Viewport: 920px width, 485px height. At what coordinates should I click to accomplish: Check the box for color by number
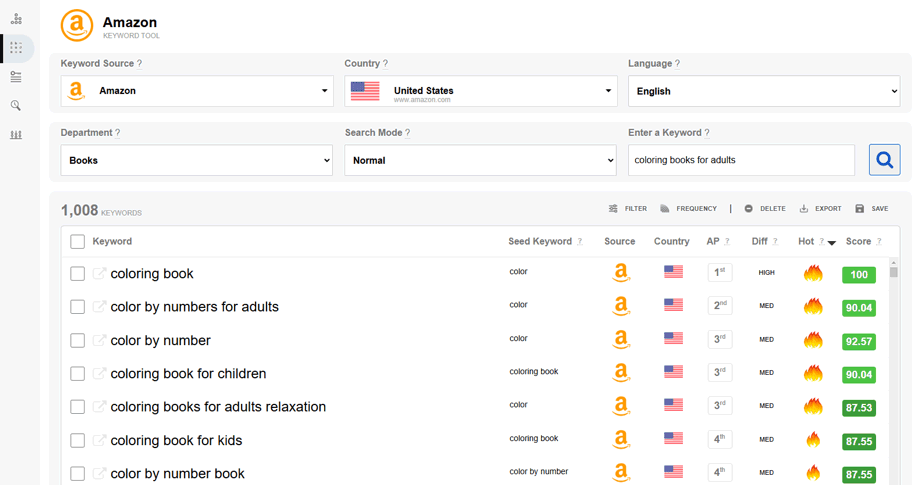[77, 341]
